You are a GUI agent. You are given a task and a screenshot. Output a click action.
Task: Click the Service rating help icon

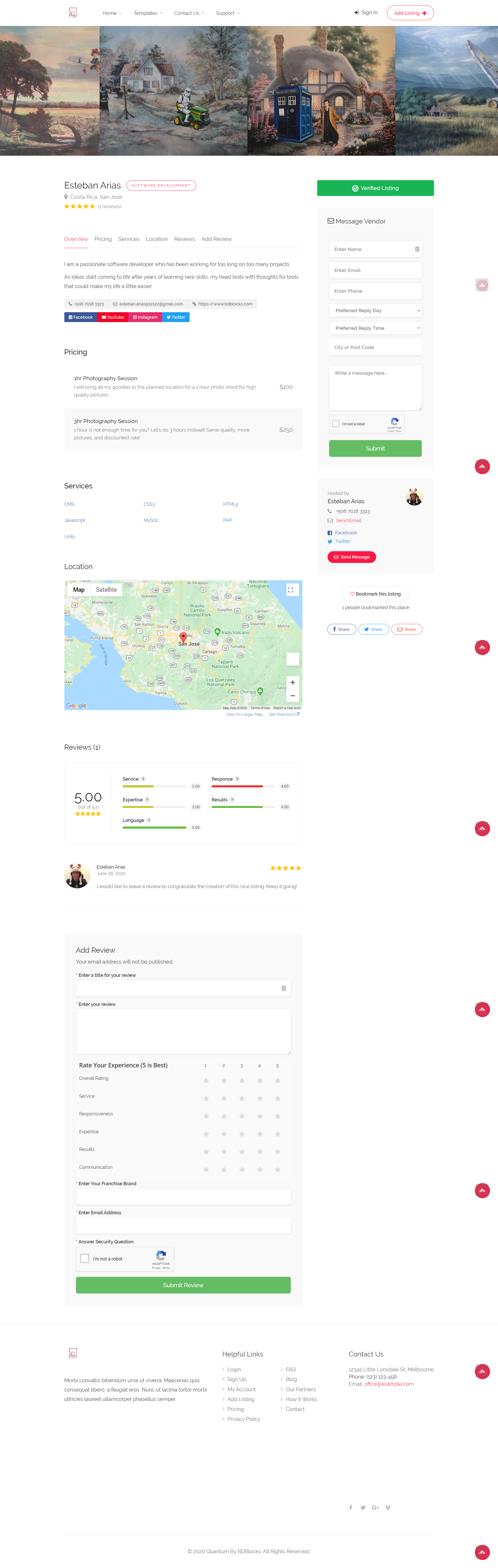pos(143,779)
